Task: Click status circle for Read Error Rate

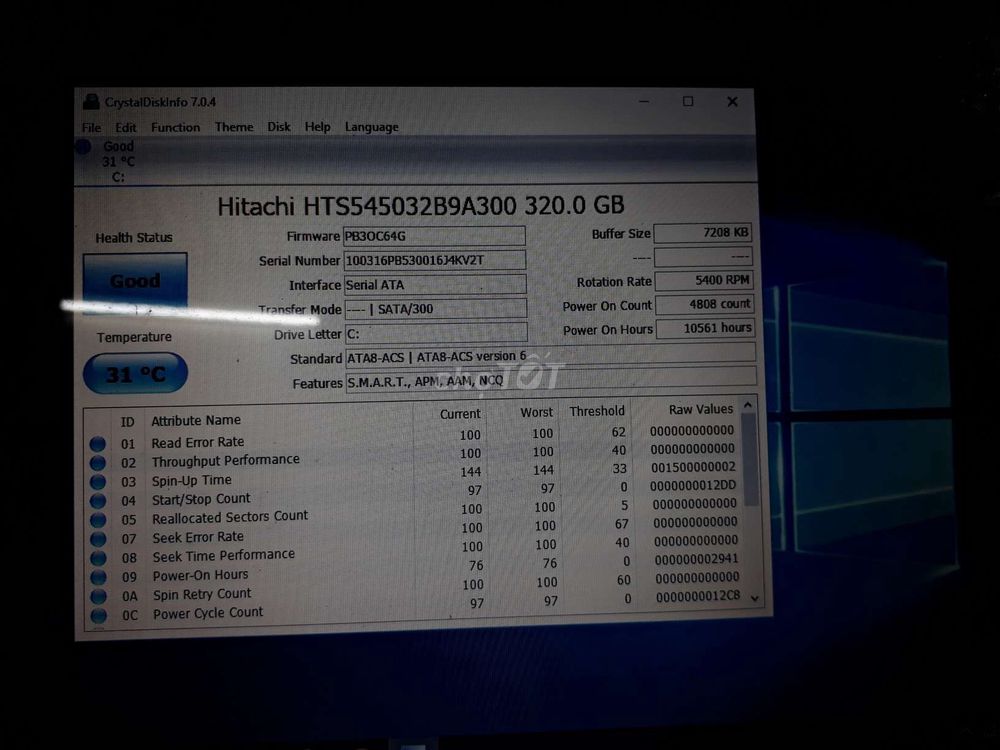Action: pos(98,443)
